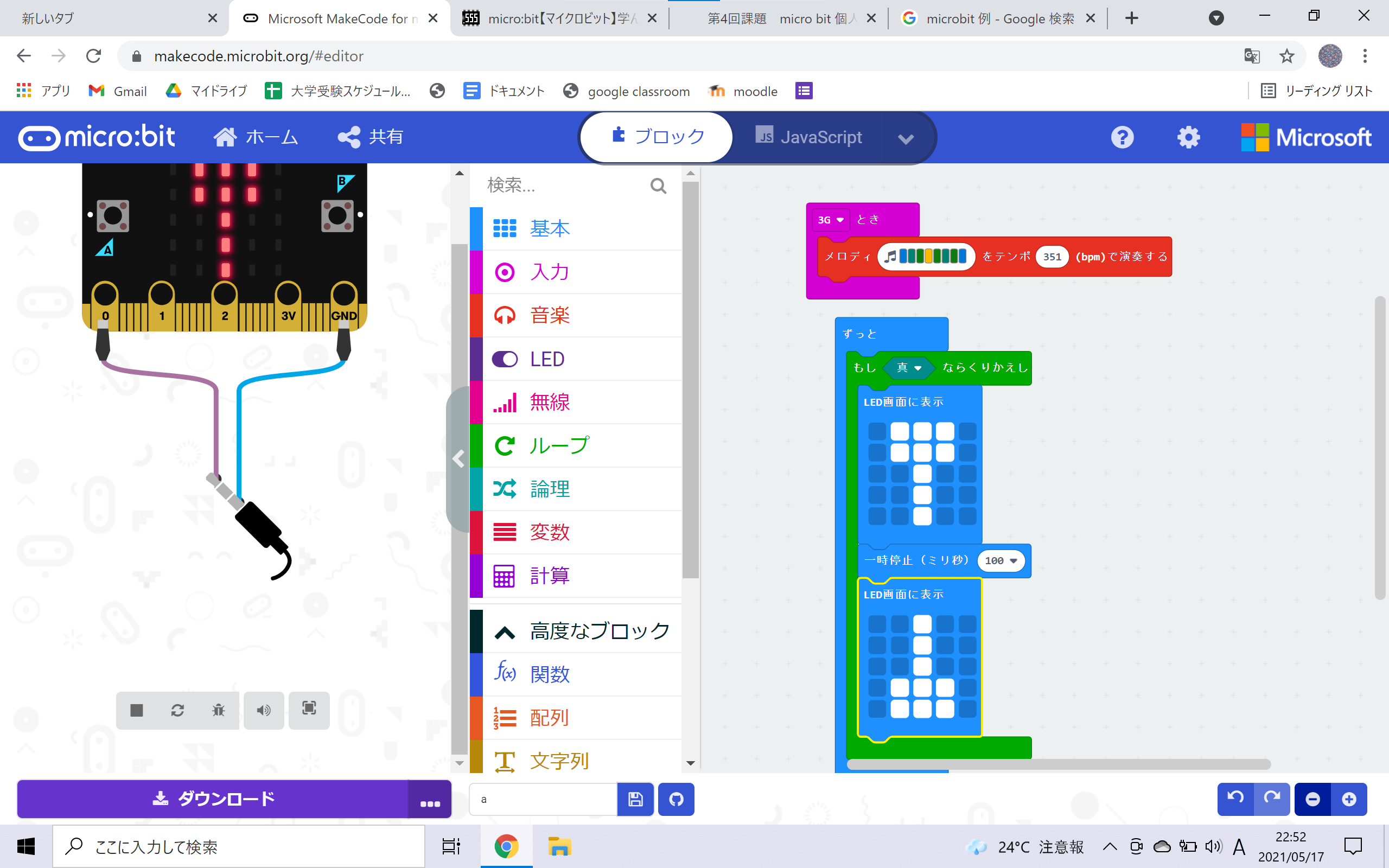Open File Explorer from the taskbar
The height and width of the screenshot is (868, 1389).
(558, 846)
